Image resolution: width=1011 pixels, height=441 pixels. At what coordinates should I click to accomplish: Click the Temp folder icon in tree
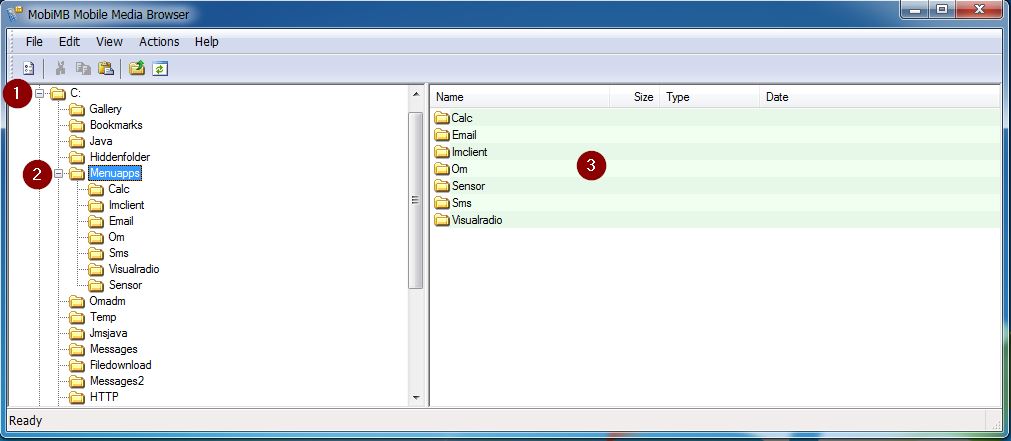77,317
